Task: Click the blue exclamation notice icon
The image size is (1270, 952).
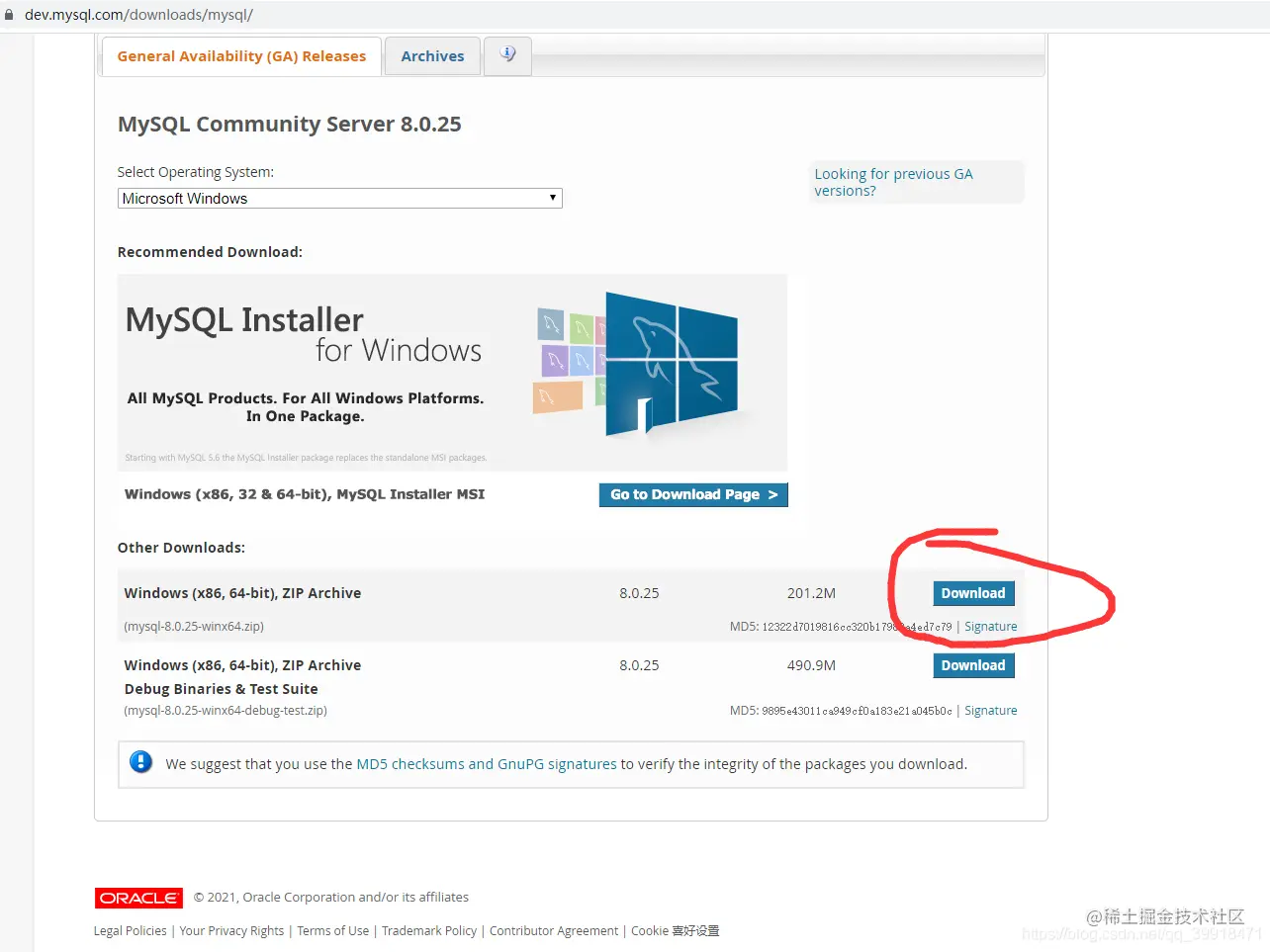Action: point(141,762)
